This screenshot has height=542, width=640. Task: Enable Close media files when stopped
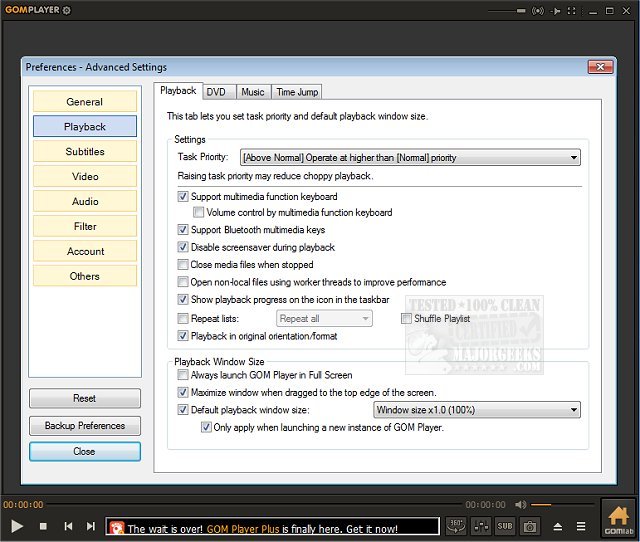point(183,265)
